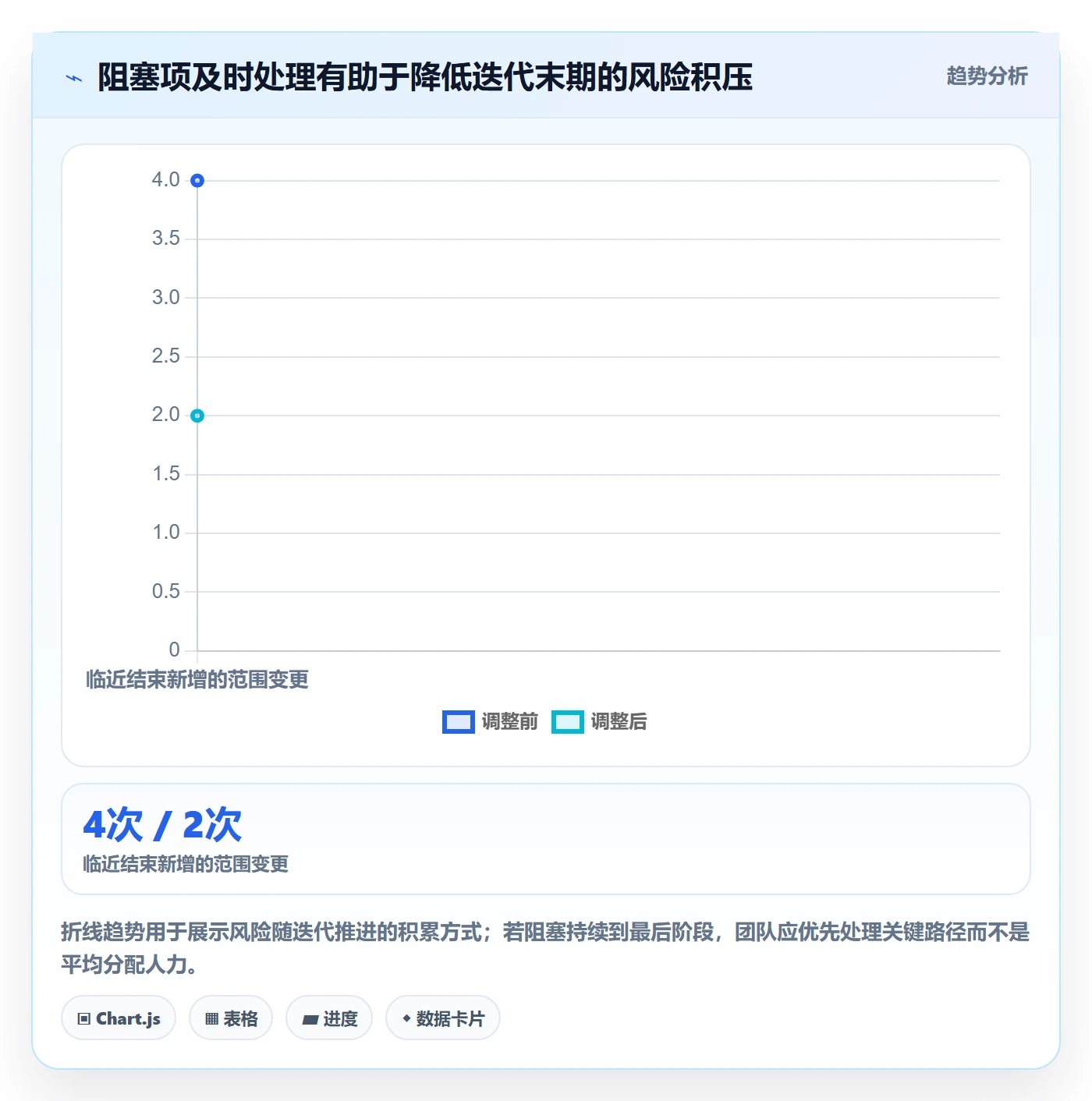Toggle the 调整后 legend swatch
Image resolution: width=1092 pixels, height=1101 pixels.
coord(567,722)
